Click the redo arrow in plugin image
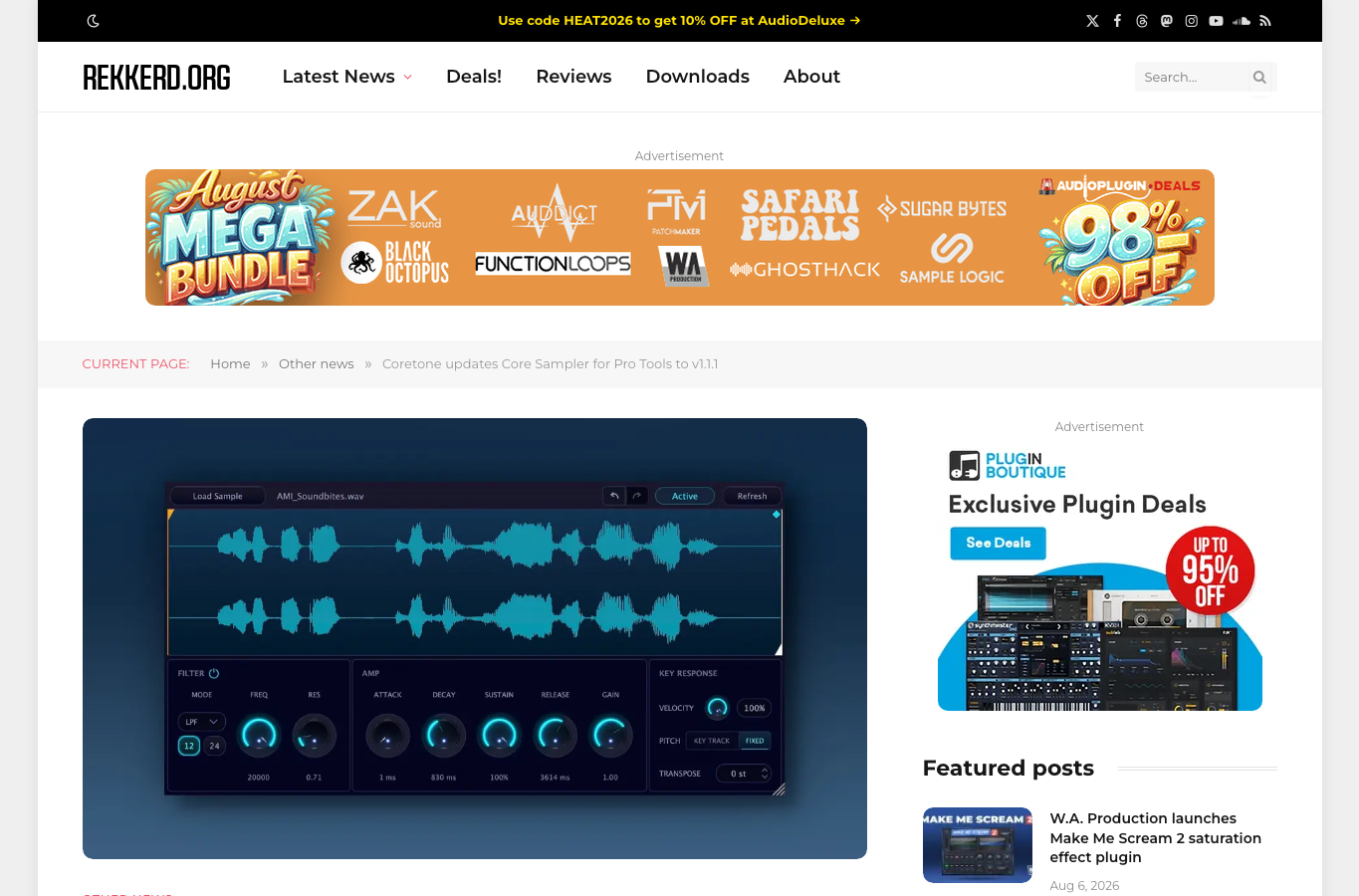This screenshot has width=1359, height=896. pyautogui.click(x=636, y=496)
